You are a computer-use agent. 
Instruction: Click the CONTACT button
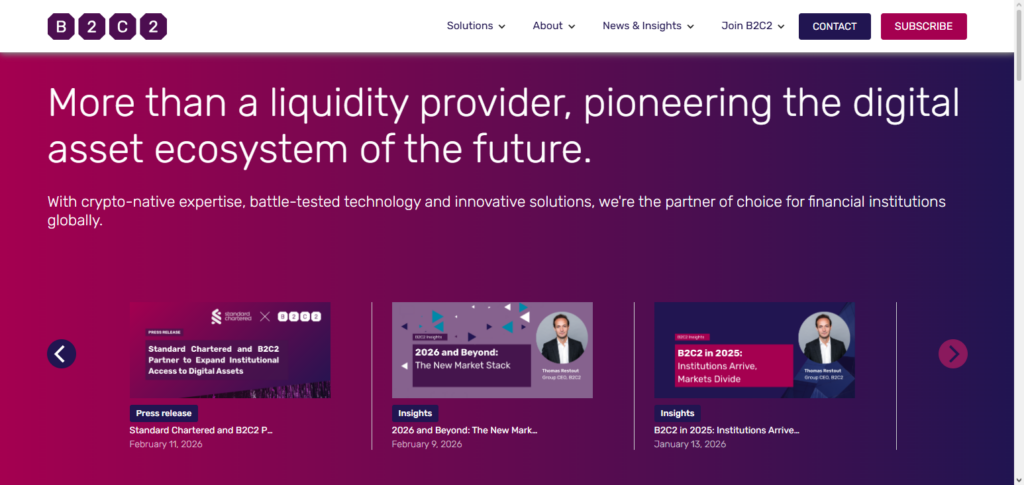(834, 27)
